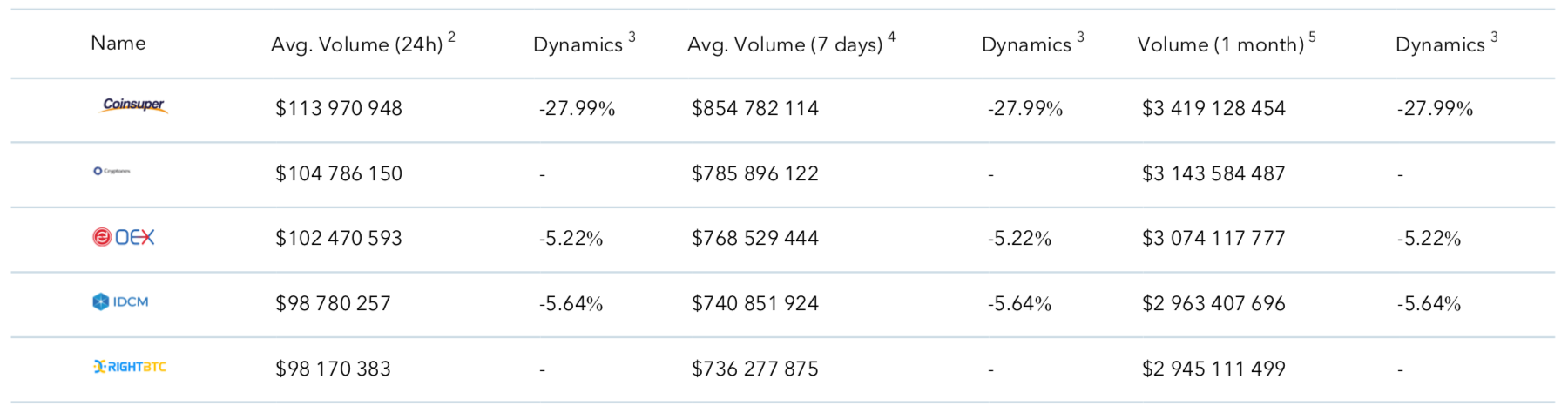This screenshot has width=1568, height=413.
Task: Click the IDCM exchange logo
Action: pyautogui.click(x=120, y=301)
